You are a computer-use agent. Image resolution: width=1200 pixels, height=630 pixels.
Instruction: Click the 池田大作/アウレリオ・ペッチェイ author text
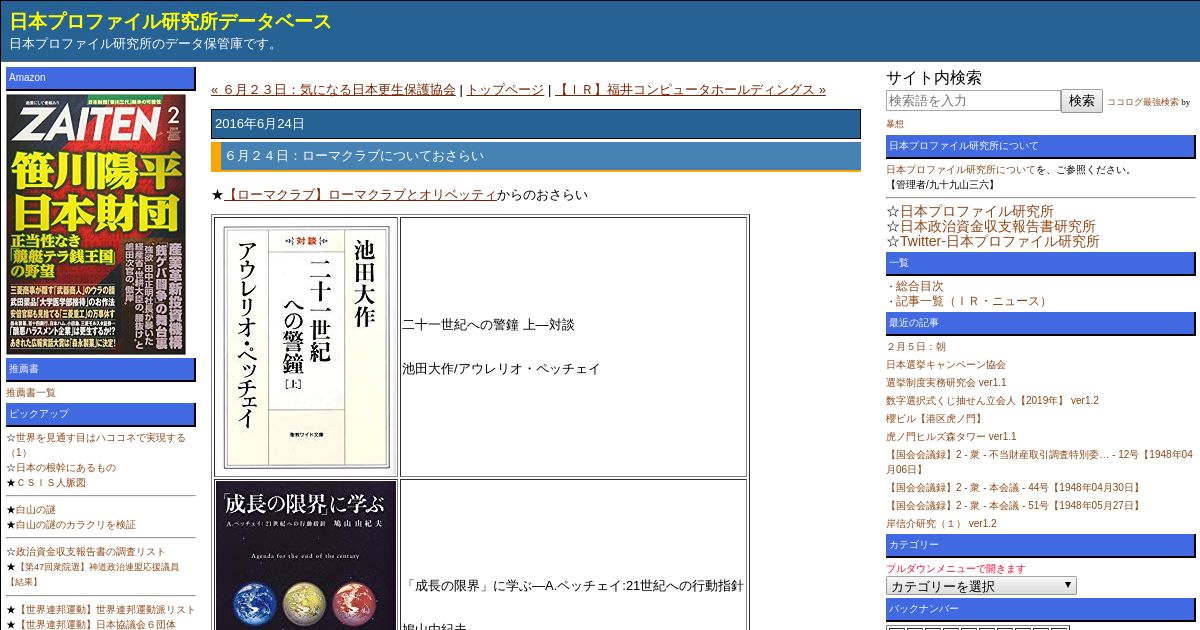coord(501,369)
